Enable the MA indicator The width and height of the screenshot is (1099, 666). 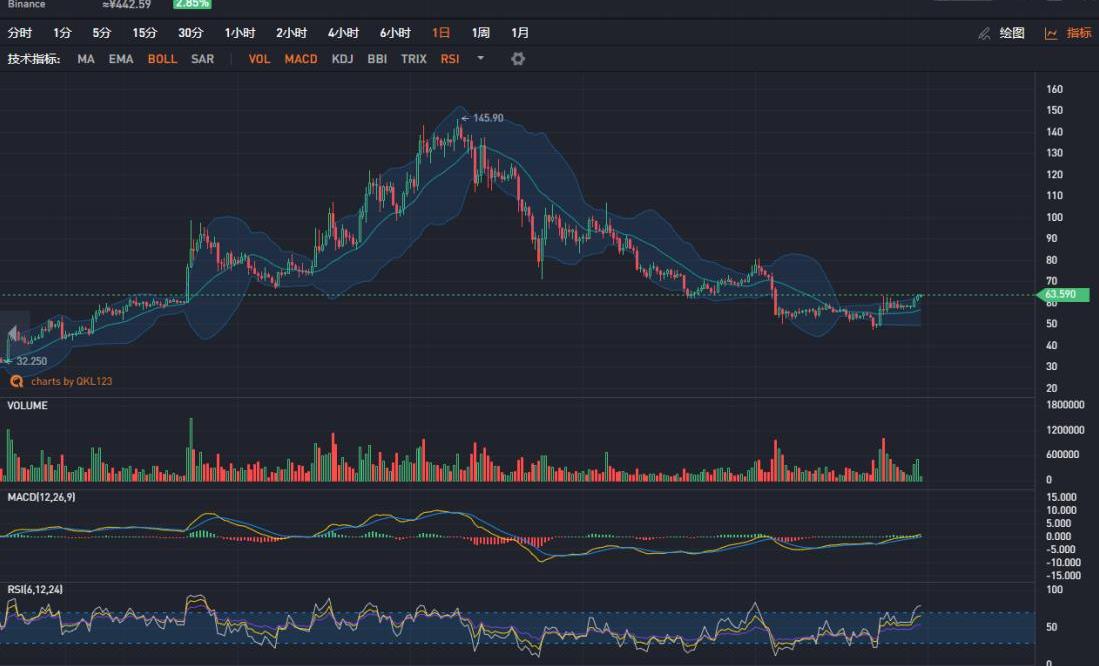[86, 59]
